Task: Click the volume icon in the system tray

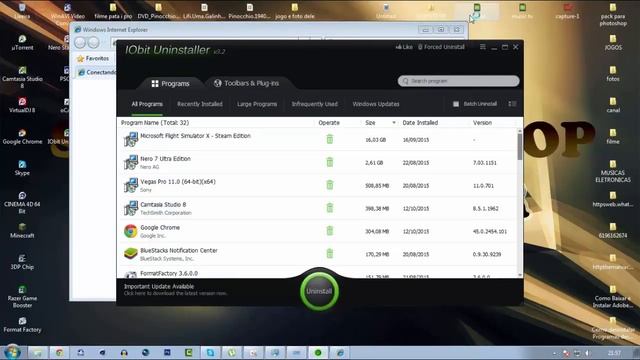Action: tap(588, 353)
